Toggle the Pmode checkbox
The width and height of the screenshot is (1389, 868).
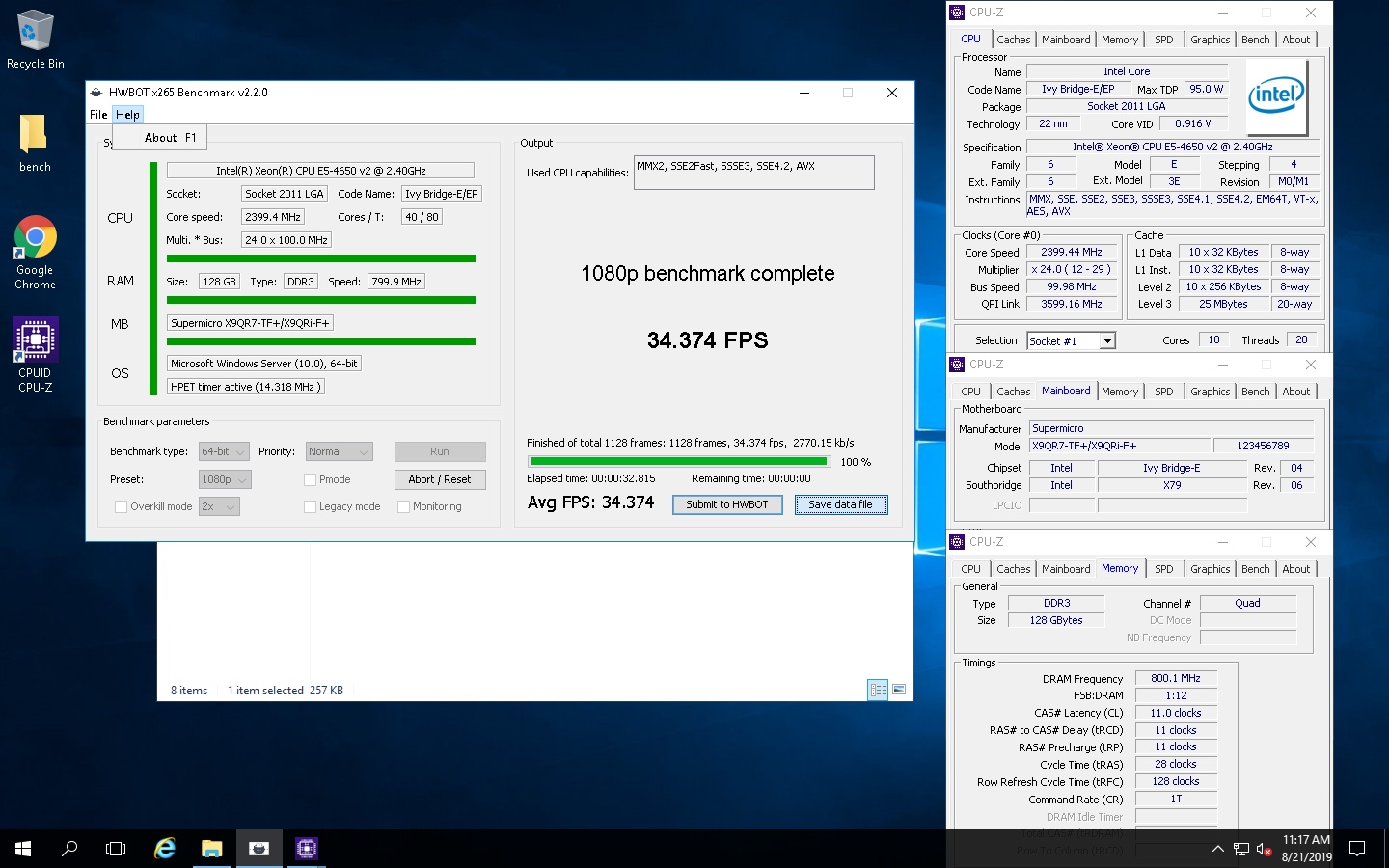310,479
